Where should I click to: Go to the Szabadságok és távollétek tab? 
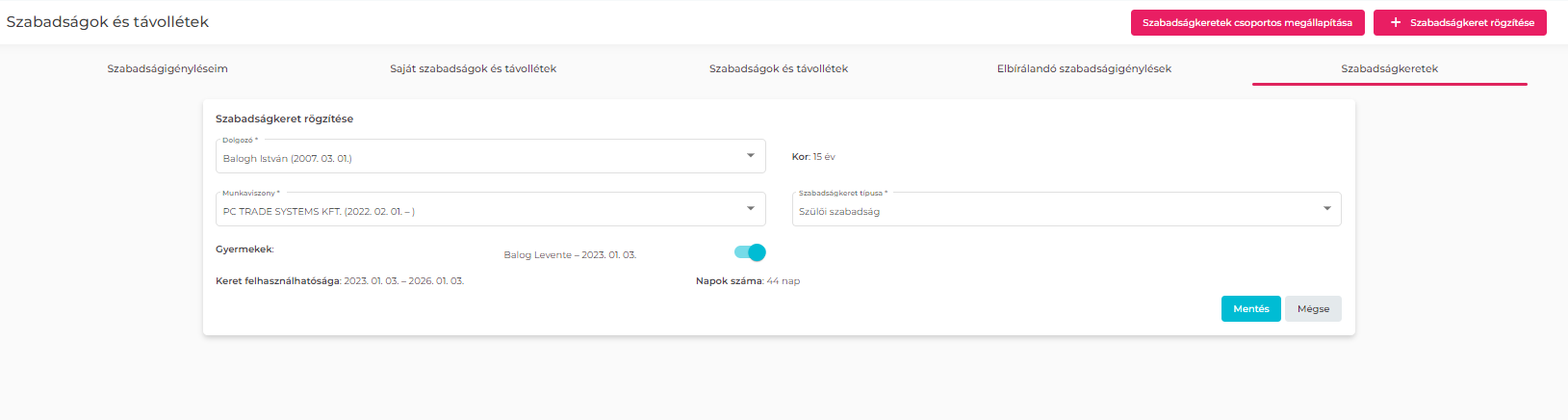click(778, 68)
